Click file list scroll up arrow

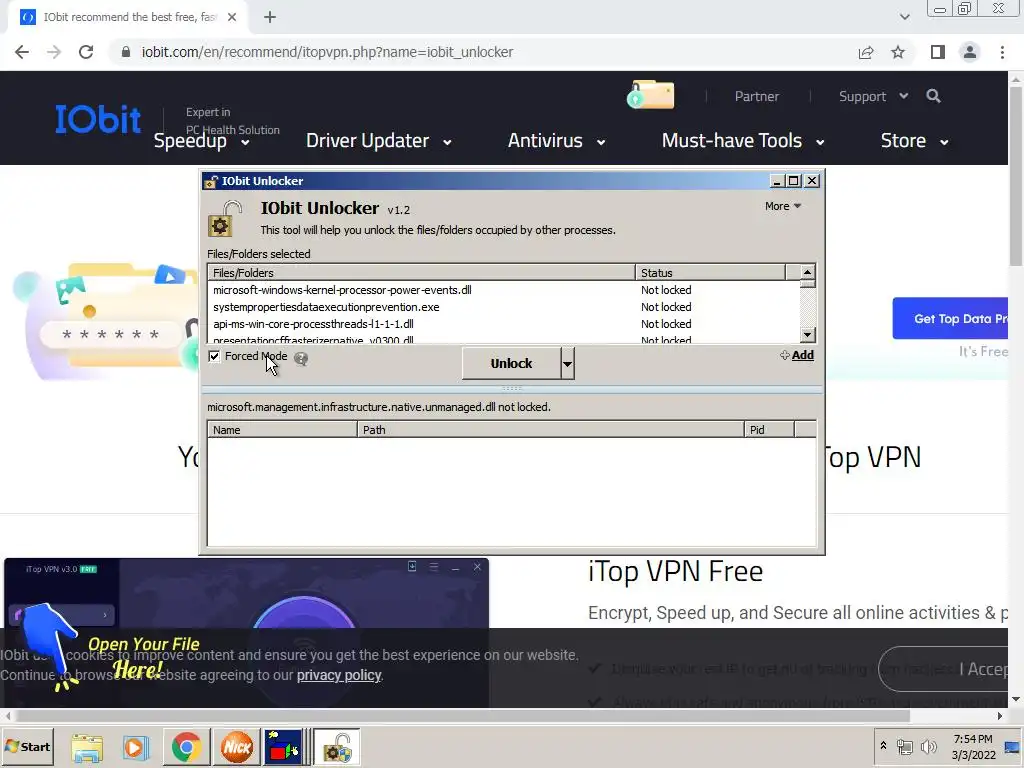pos(808,272)
